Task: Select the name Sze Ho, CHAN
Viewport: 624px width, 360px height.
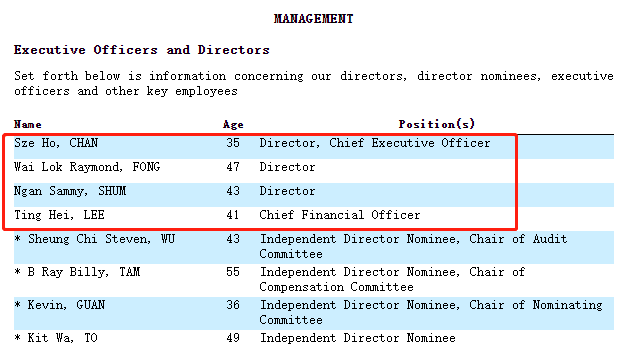Action: point(56,143)
